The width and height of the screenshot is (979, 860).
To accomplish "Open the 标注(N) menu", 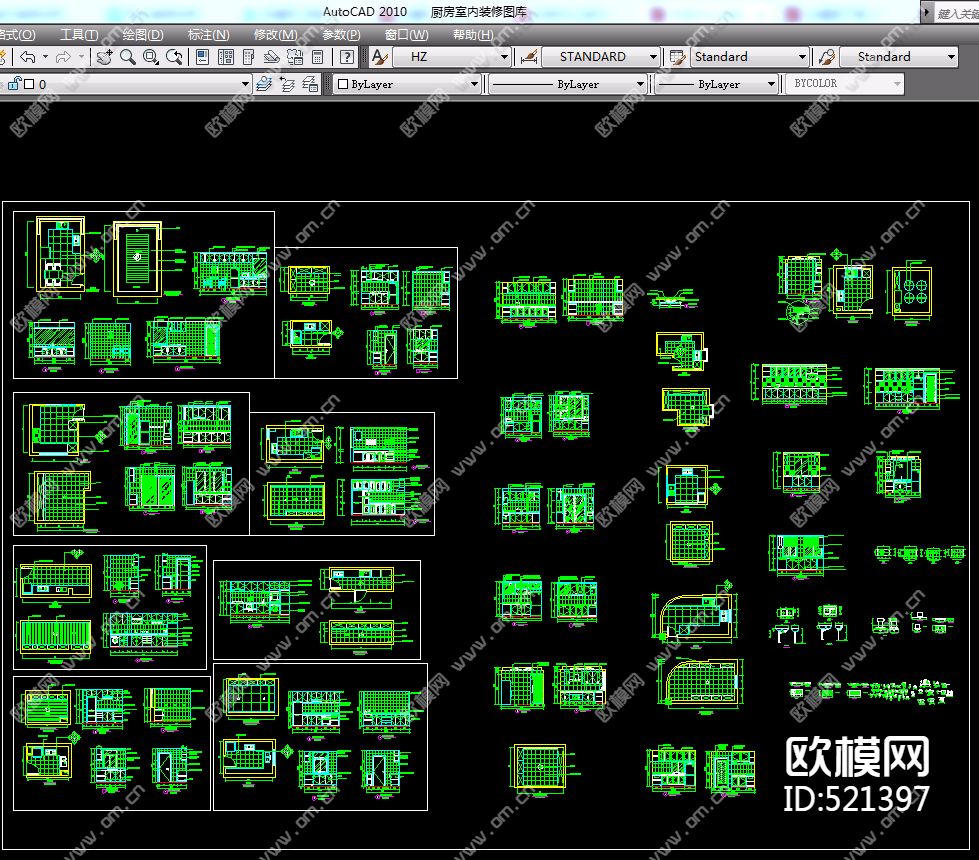I will coord(209,35).
